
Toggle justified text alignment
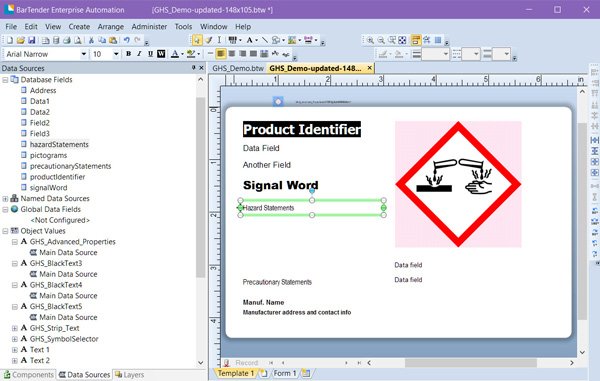253,54
